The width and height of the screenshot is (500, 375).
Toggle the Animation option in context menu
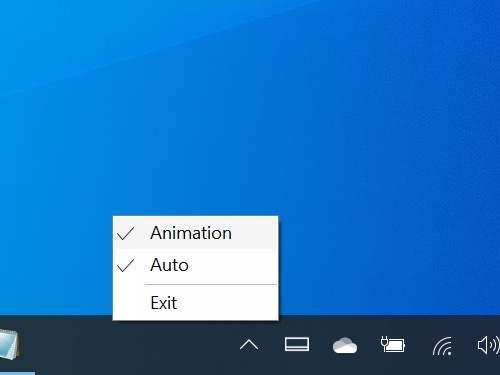196,233
